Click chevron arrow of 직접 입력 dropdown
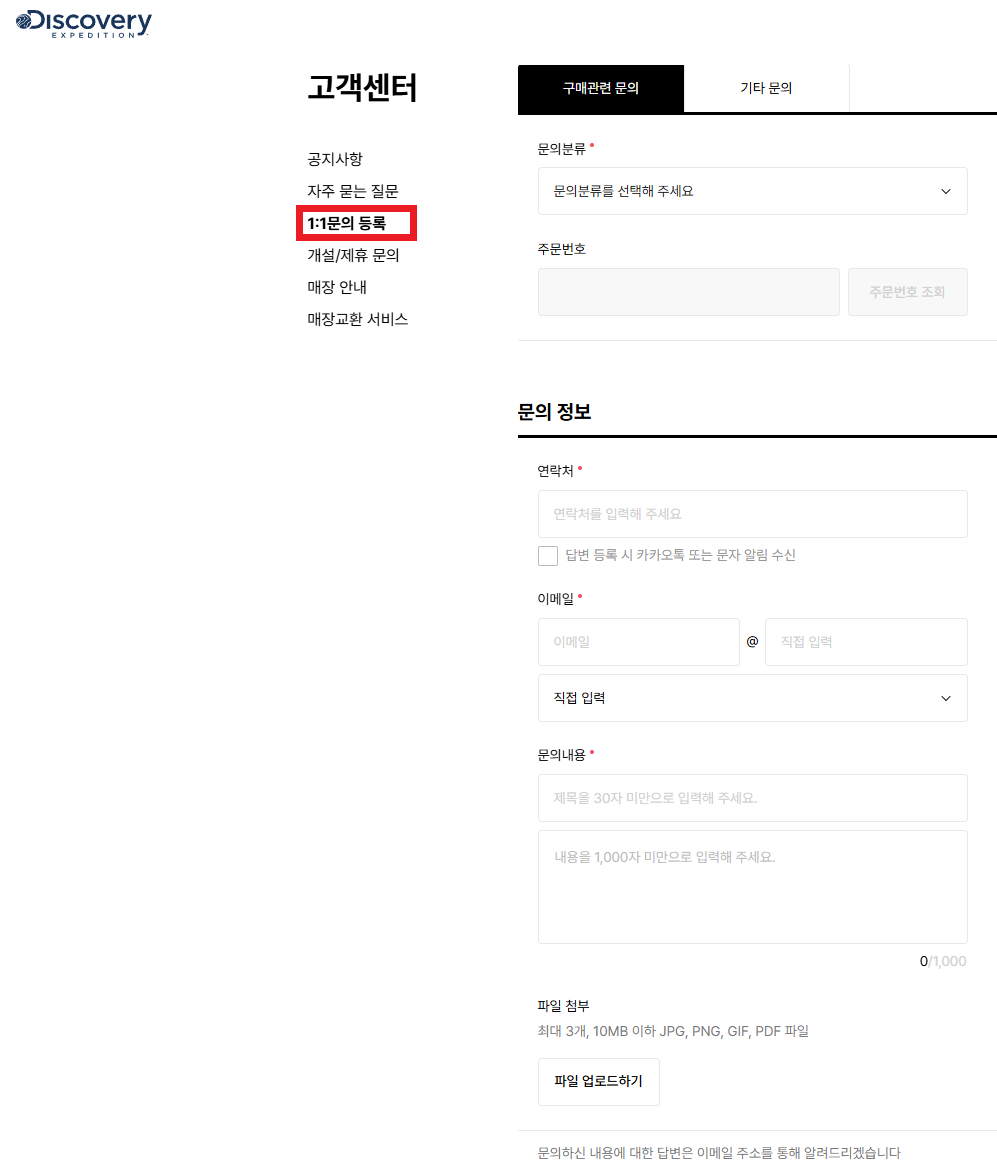Screen dimensions: 997x1165 pyautogui.click(x=945, y=698)
